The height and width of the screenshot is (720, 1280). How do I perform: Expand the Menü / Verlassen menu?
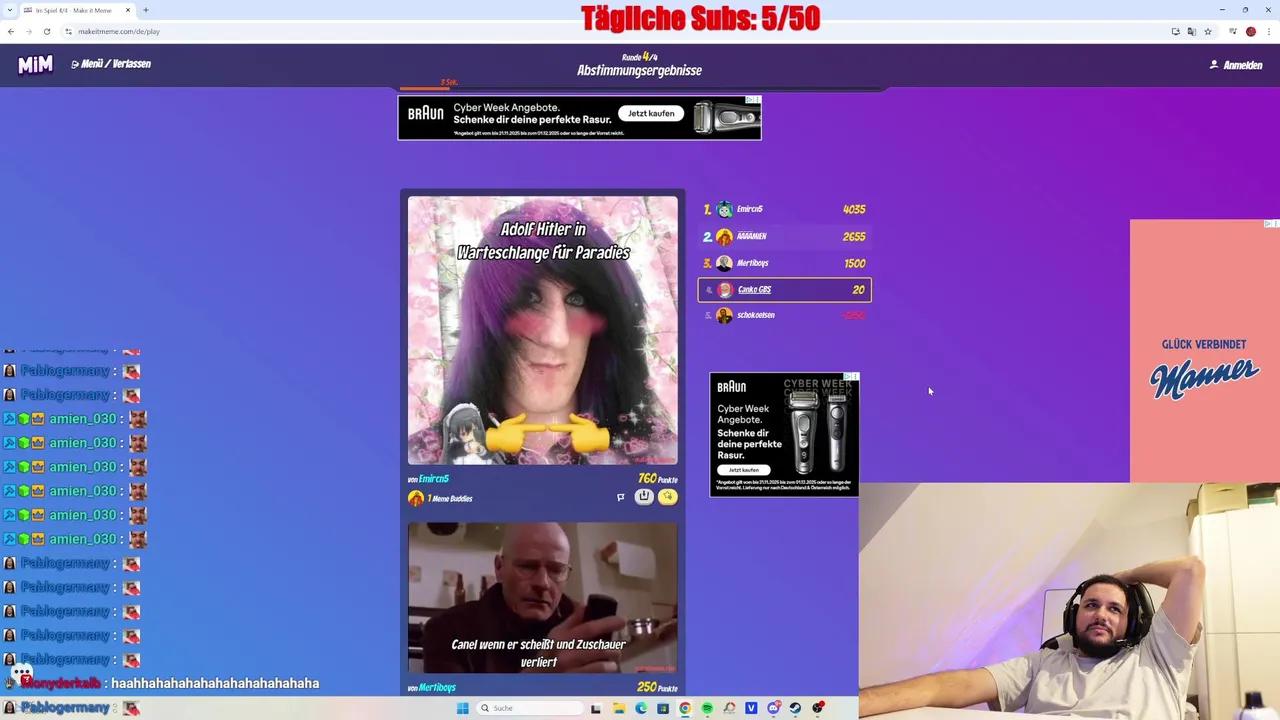pyautogui.click(x=110, y=63)
